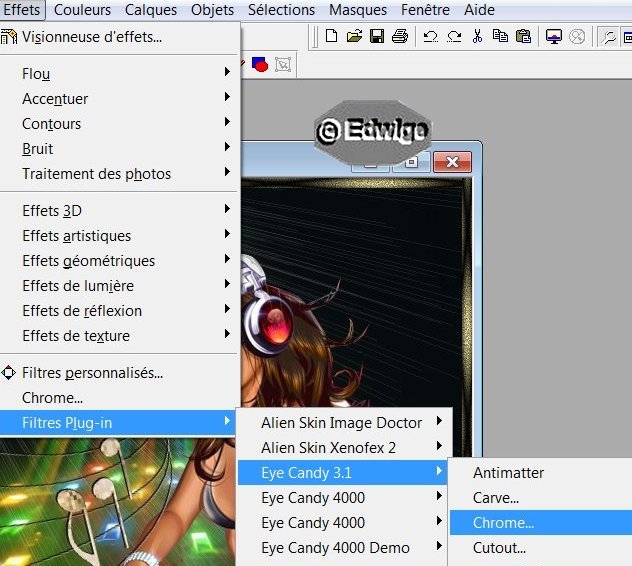Expand Effets géométriques submenu arrow
Screen dimensions: 632x566
click(x=227, y=259)
